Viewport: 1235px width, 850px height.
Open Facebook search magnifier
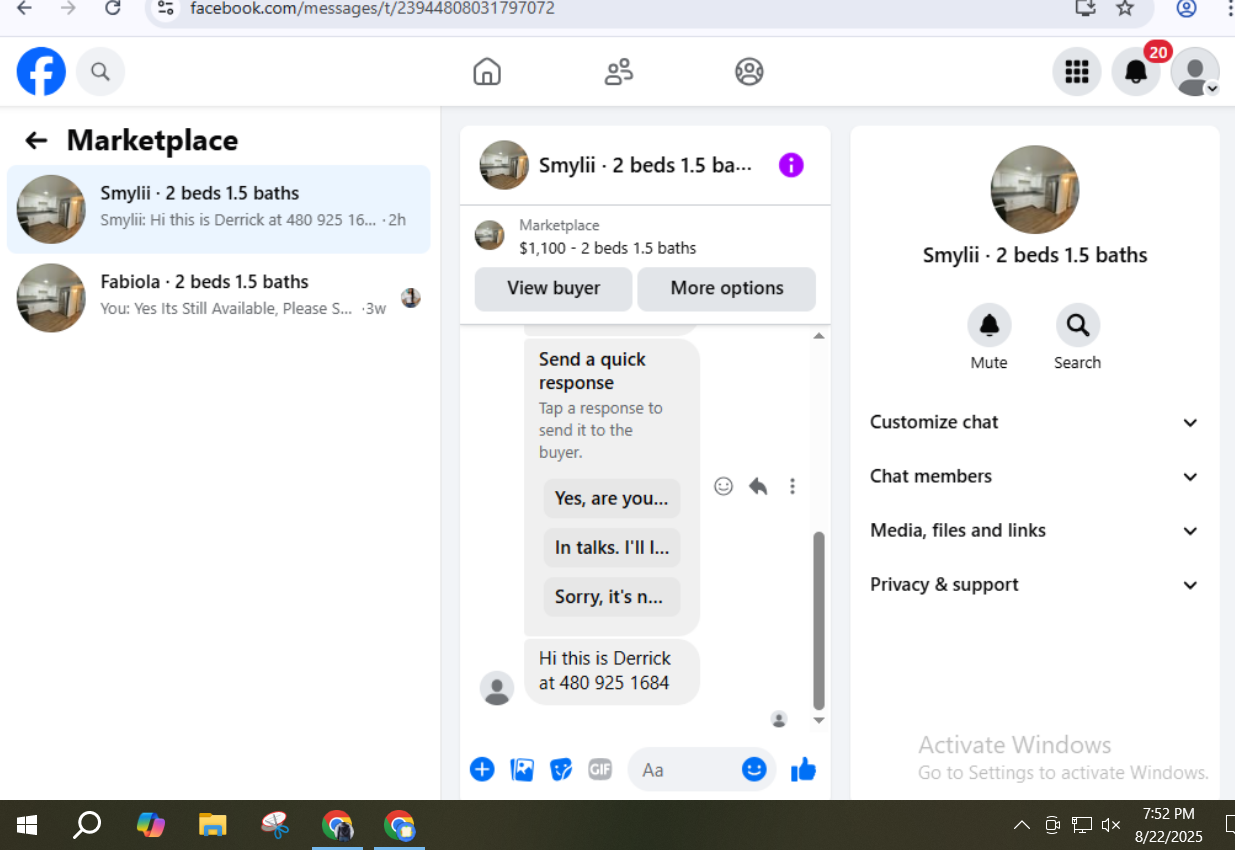click(x=100, y=72)
